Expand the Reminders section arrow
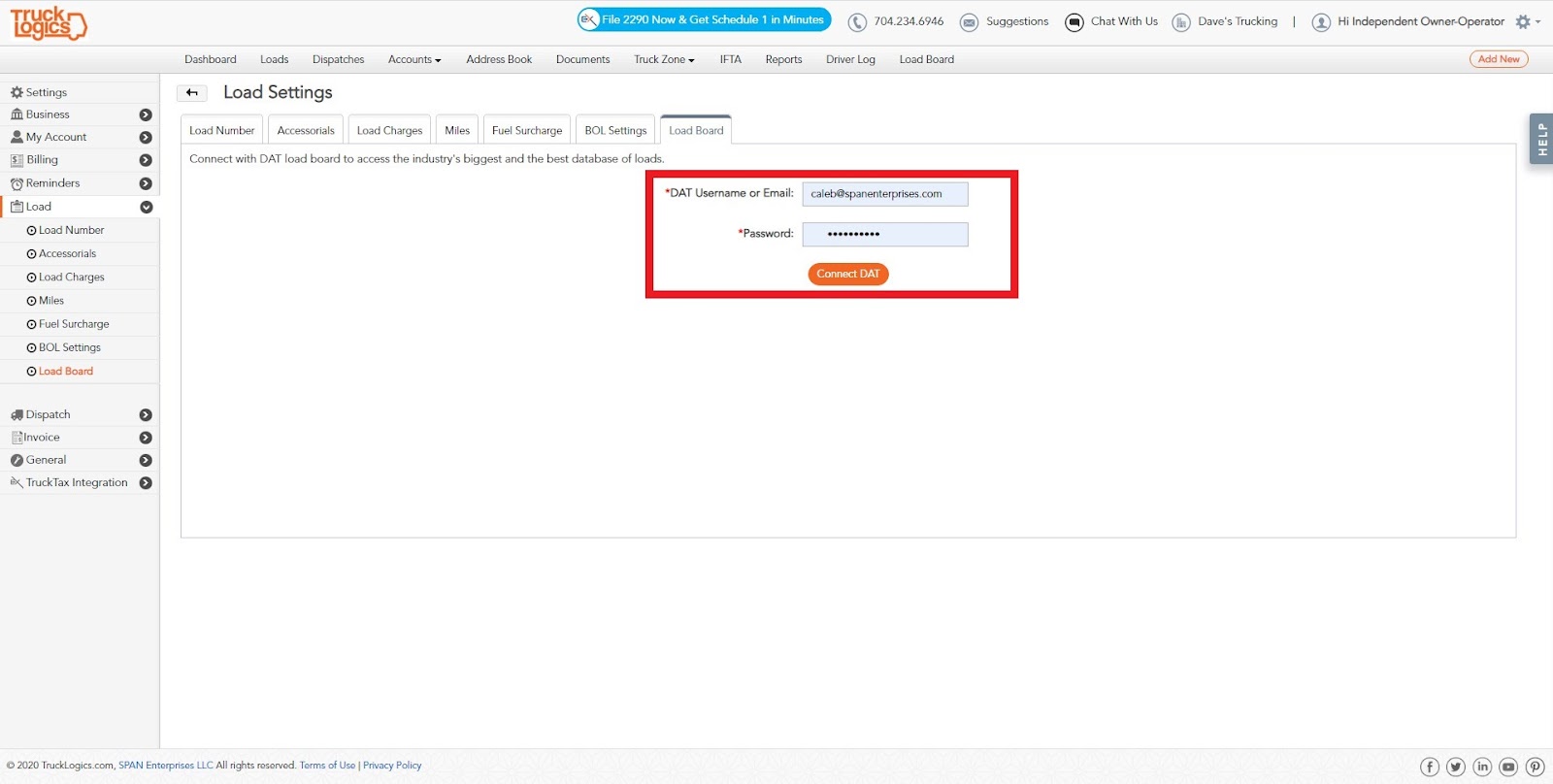Viewport: 1553px width, 784px height. point(146,183)
